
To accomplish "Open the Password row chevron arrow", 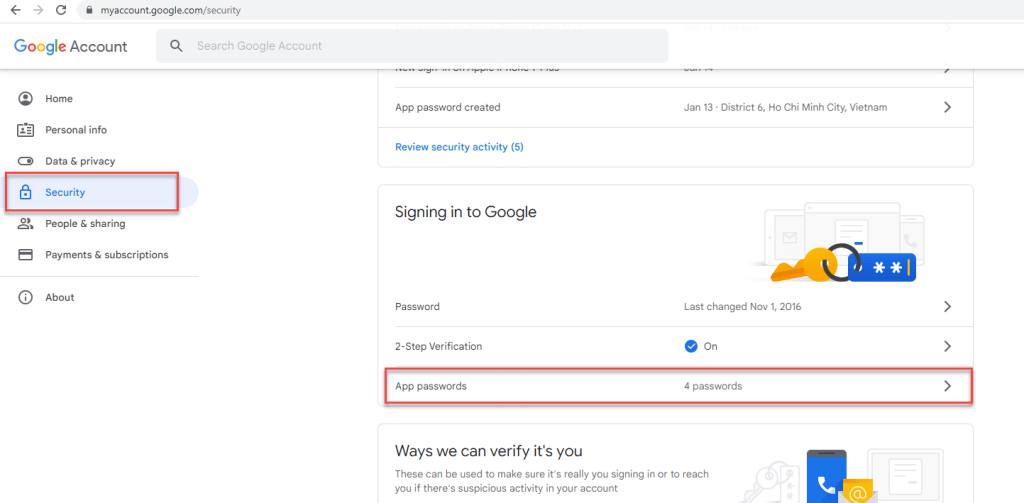I will click(x=947, y=307).
